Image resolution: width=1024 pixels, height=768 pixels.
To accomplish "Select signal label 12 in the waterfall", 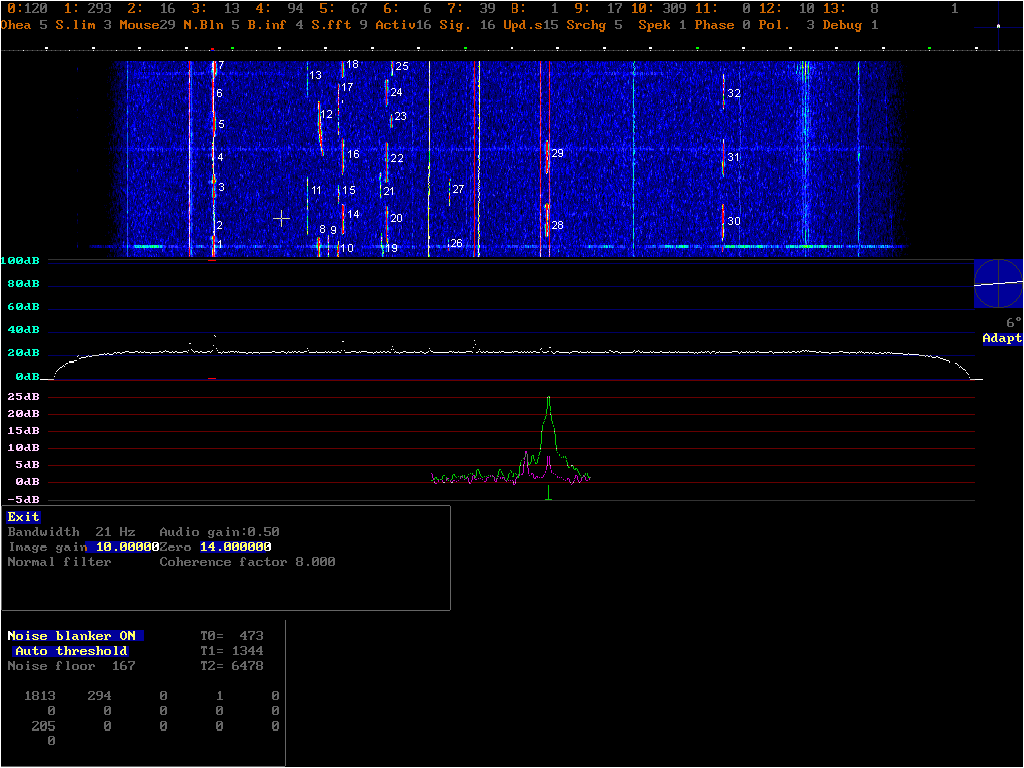I will [x=327, y=114].
